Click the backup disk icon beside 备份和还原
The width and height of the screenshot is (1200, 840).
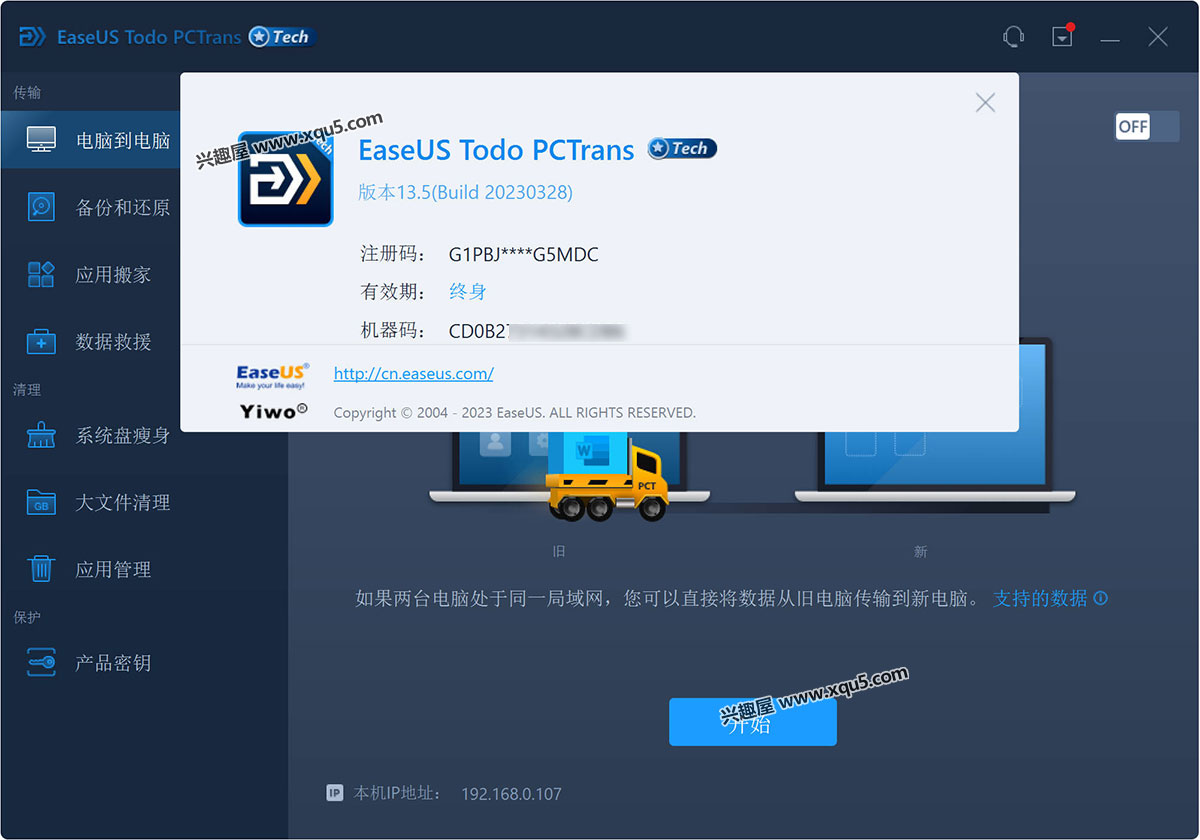(x=41, y=207)
